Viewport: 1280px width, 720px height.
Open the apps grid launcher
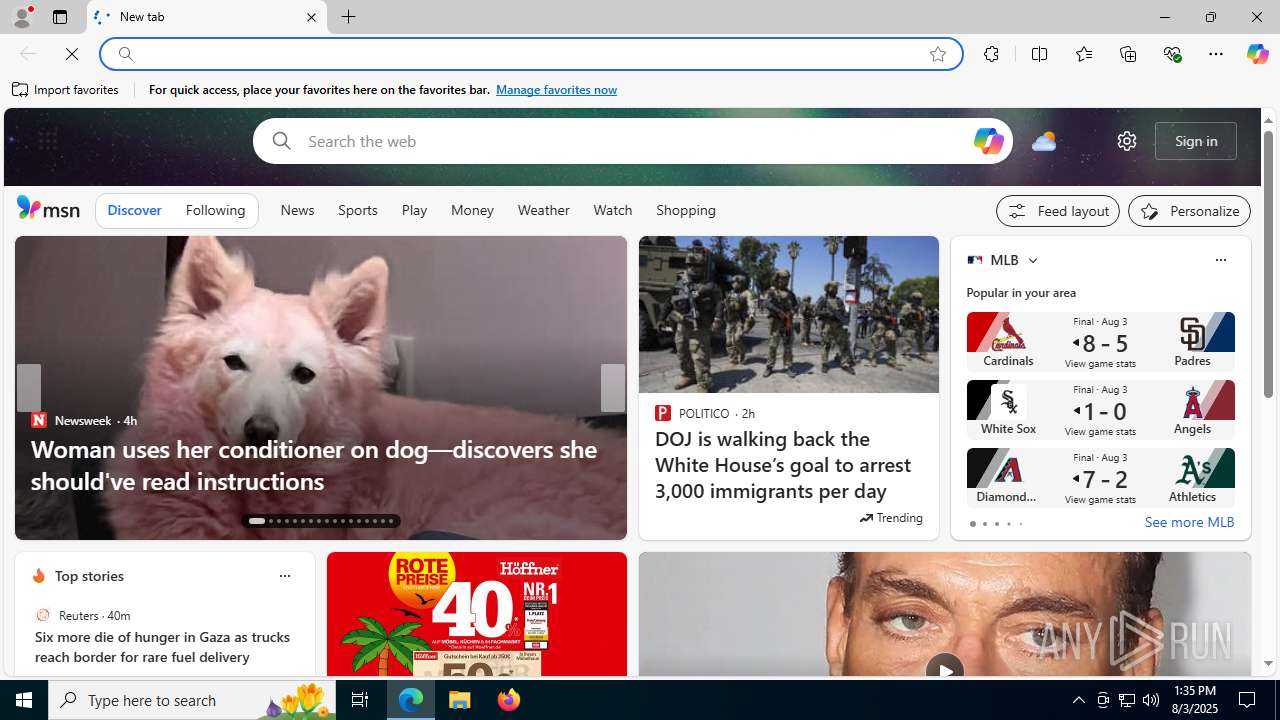click(x=47, y=141)
